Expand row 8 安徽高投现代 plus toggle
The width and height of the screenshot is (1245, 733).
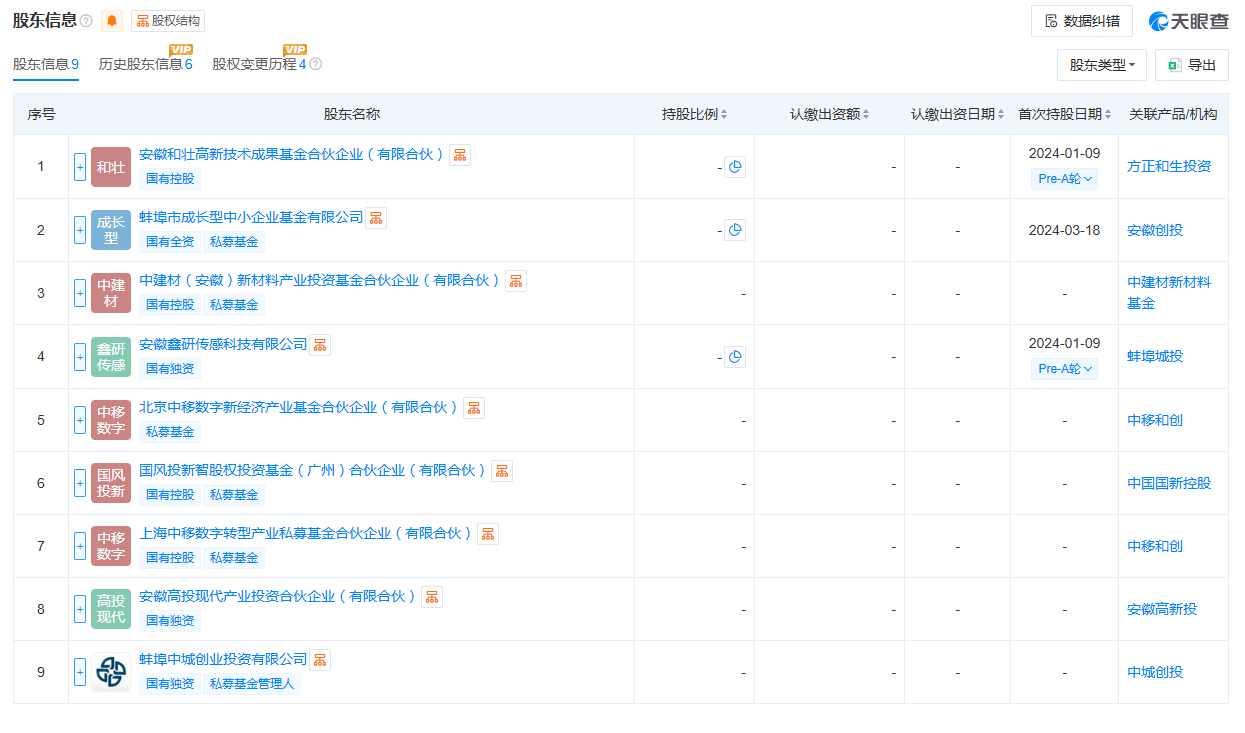point(80,609)
